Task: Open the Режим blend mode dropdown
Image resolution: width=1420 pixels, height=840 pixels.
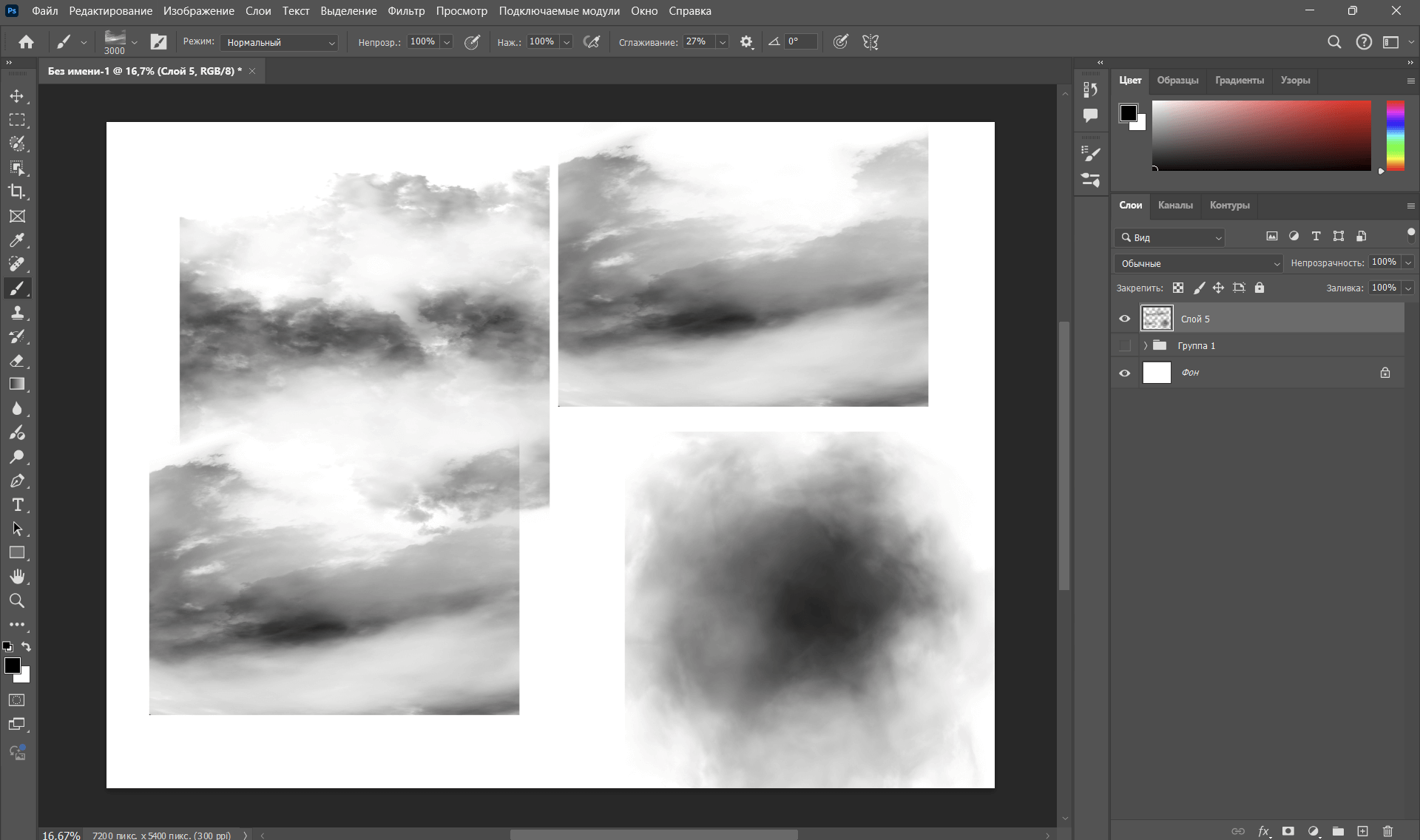Action: tap(280, 42)
